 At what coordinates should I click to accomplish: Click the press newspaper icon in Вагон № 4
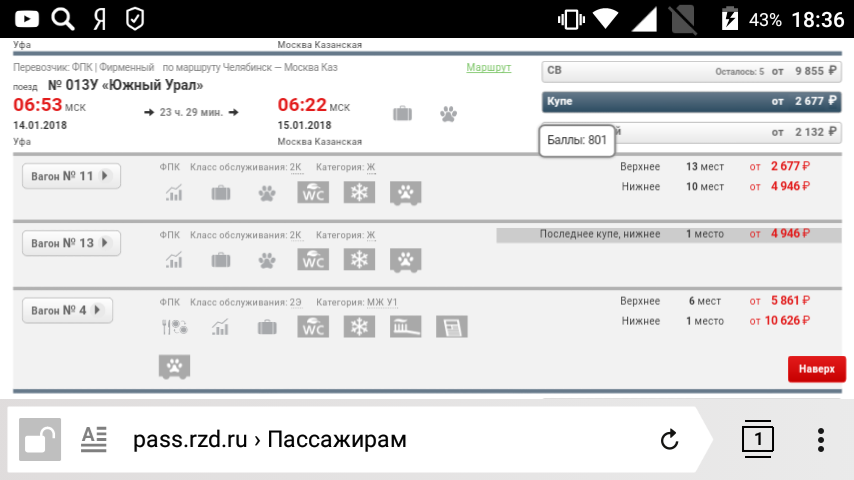point(451,327)
